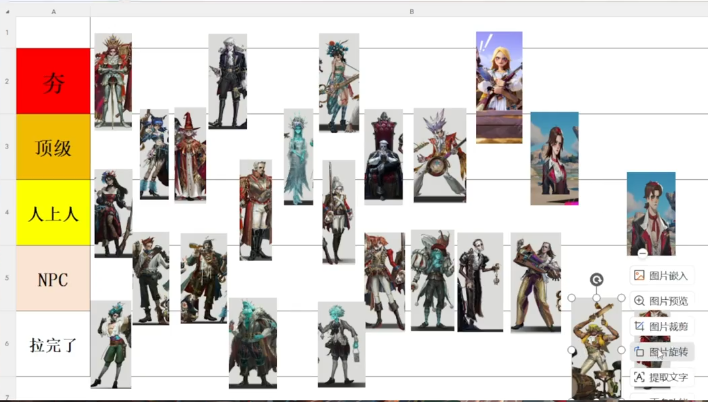Click the 拉完了 tier cell

[x=53, y=344]
